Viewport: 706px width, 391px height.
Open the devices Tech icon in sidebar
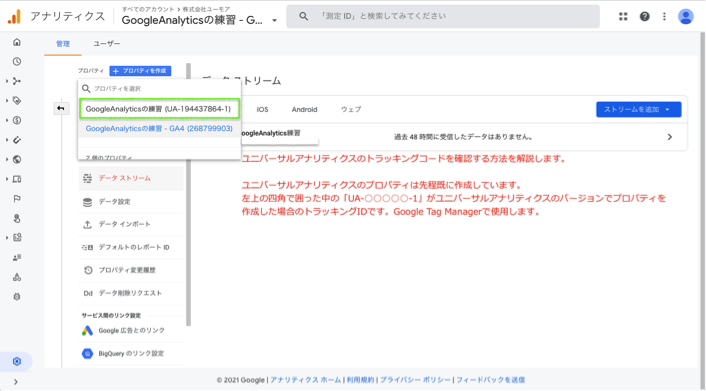click(x=17, y=179)
